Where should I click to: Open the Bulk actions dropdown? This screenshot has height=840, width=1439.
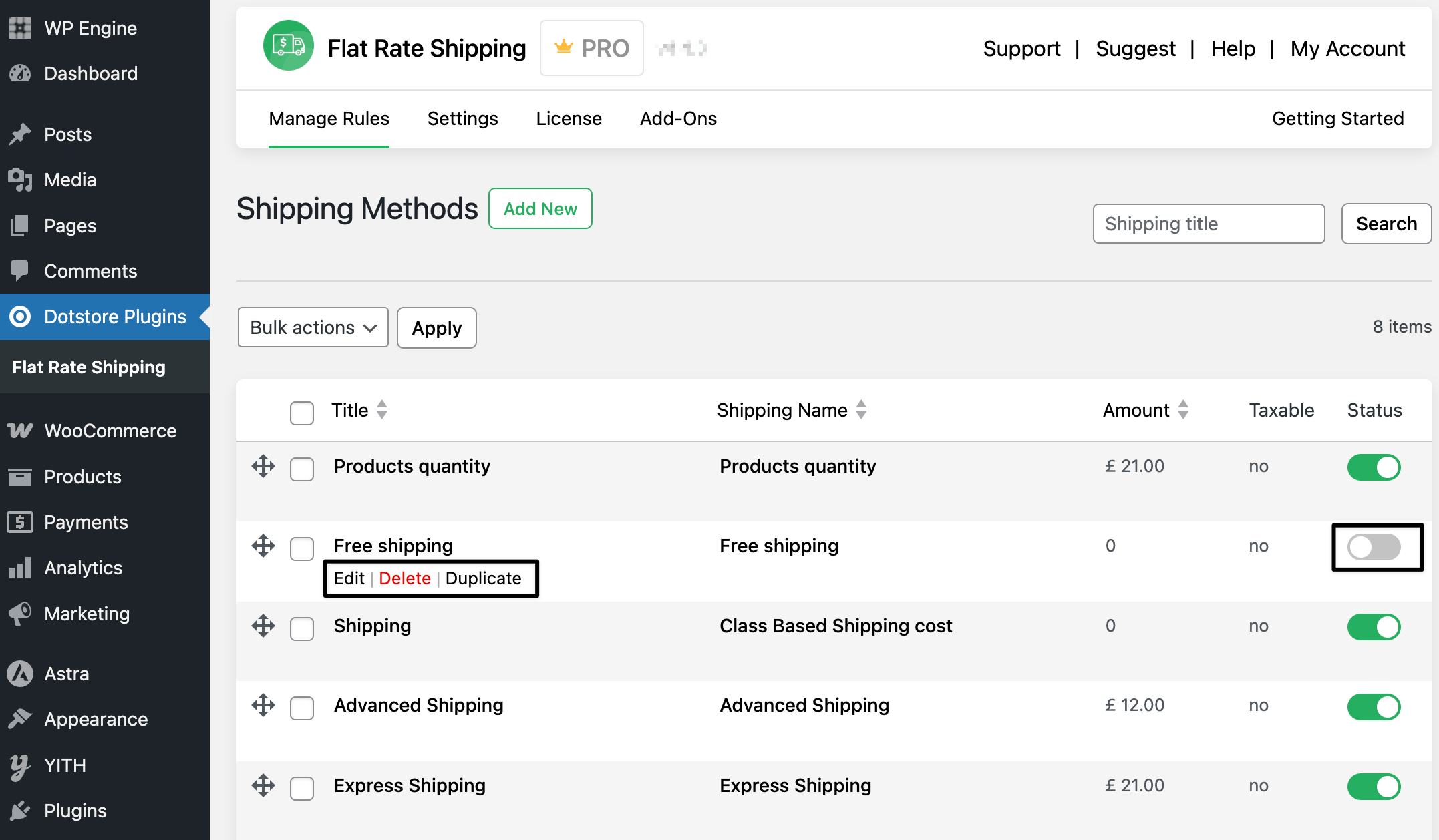pyautogui.click(x=313, y=327)
